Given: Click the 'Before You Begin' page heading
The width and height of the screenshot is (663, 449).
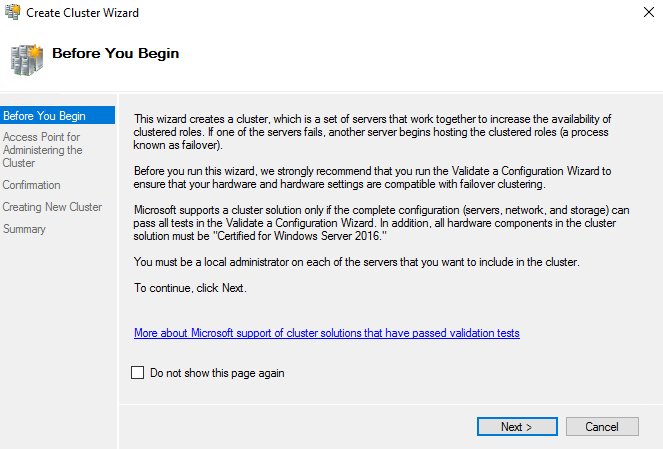Looking at the screenshot, I should point(115,53).
